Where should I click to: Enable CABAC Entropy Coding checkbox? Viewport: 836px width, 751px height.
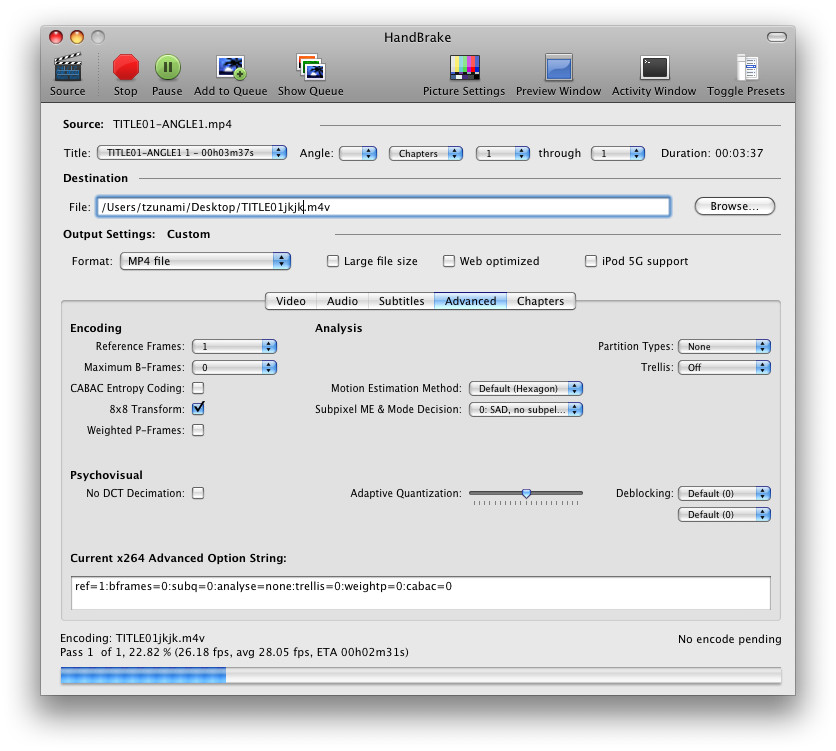click(x=198, y=388)
